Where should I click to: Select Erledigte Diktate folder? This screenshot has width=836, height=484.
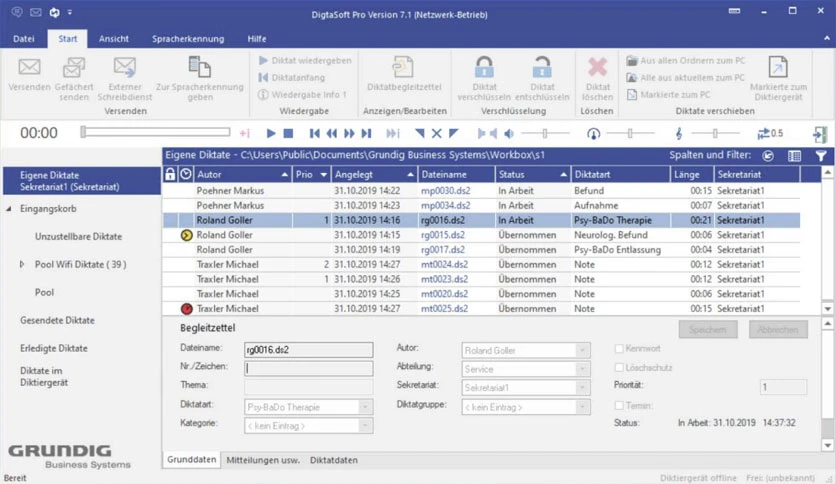53,348
